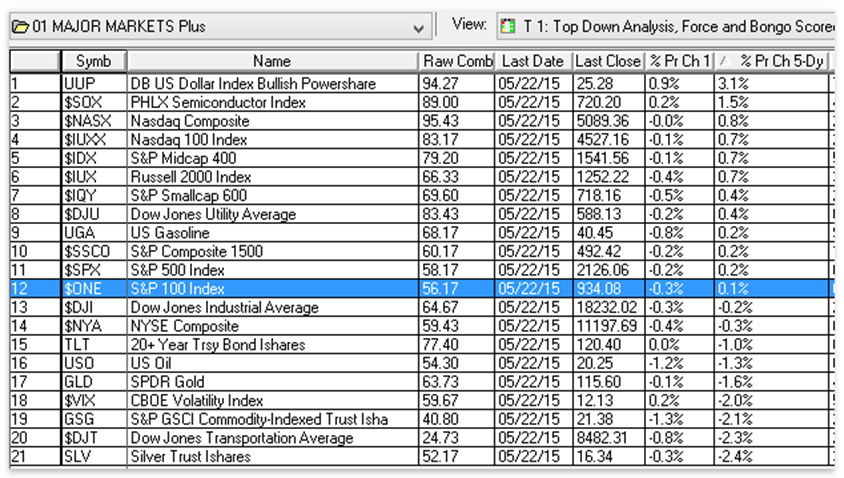844x478 pixels.
Task: Click the CBOE Volatility Index name
Action: [196, 401]
